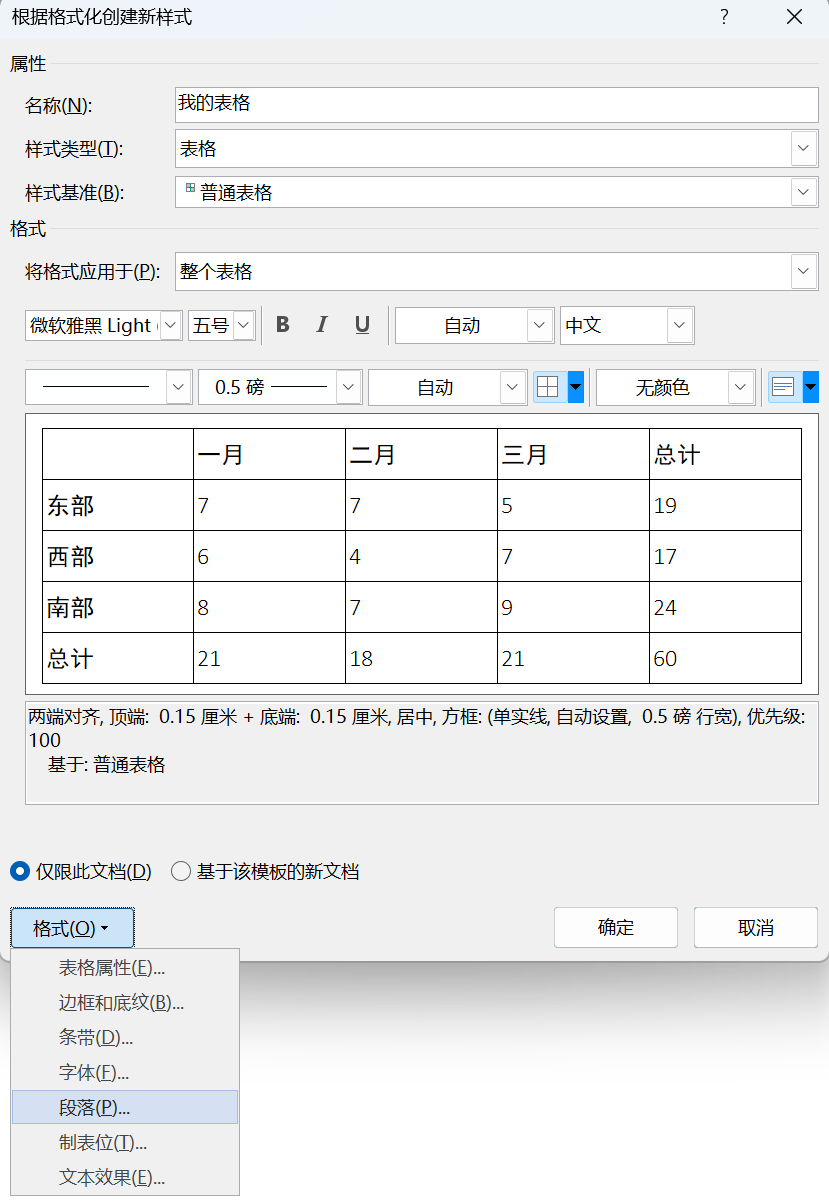Choose 文本效果 from format menu

point(125,1177)
